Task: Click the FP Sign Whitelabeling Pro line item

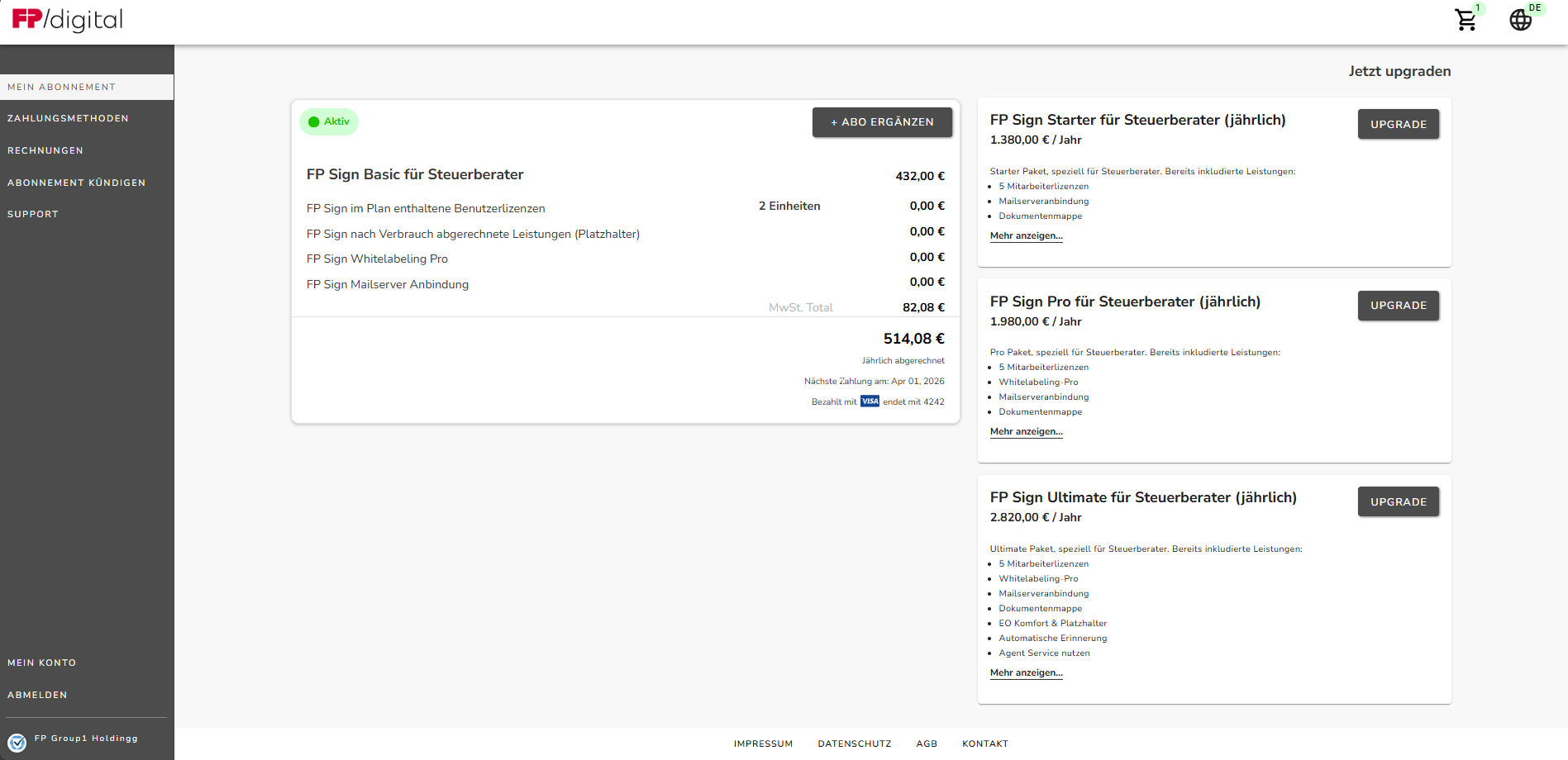Action: [377, 259]
